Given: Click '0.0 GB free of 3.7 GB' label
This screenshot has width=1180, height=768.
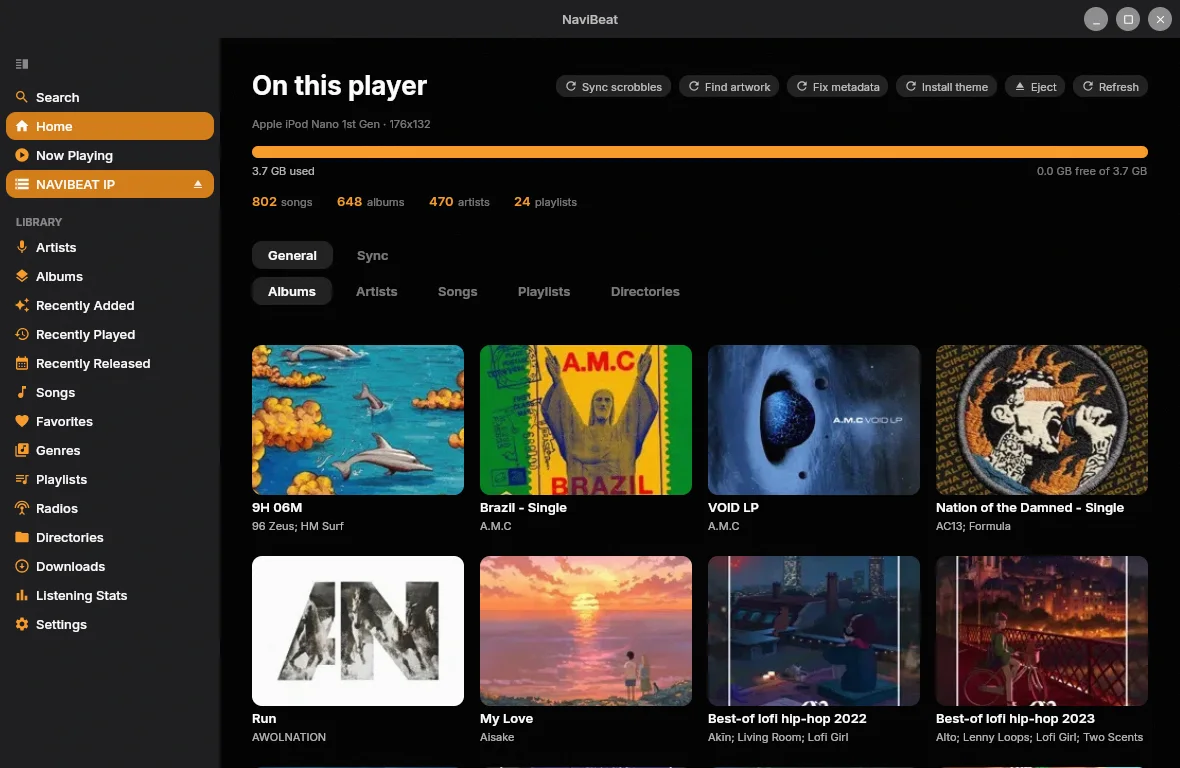Looking at the screenshot, I should [1092, 172].
